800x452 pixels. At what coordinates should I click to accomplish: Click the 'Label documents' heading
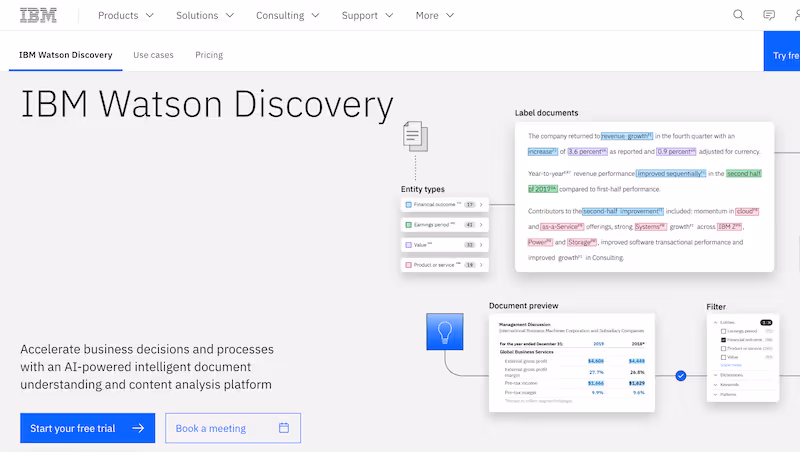coord(546,113)
